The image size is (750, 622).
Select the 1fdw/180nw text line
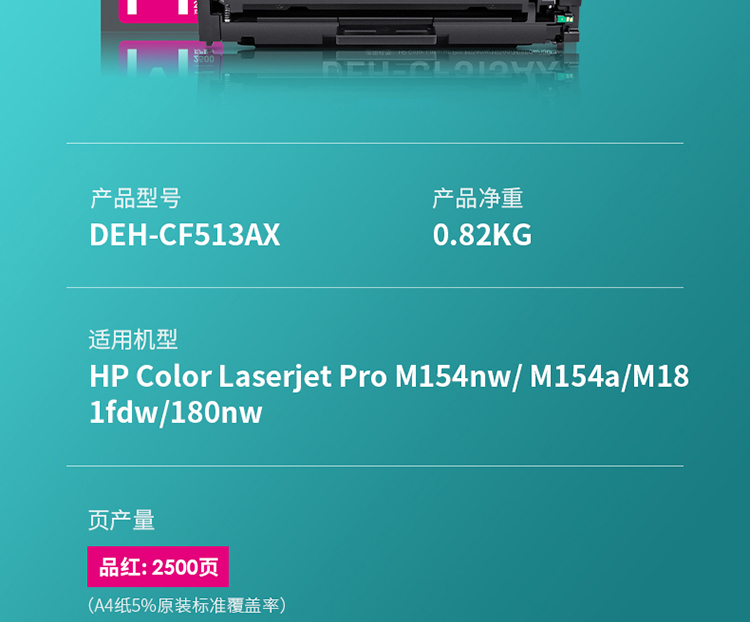[x=176, y=412]
